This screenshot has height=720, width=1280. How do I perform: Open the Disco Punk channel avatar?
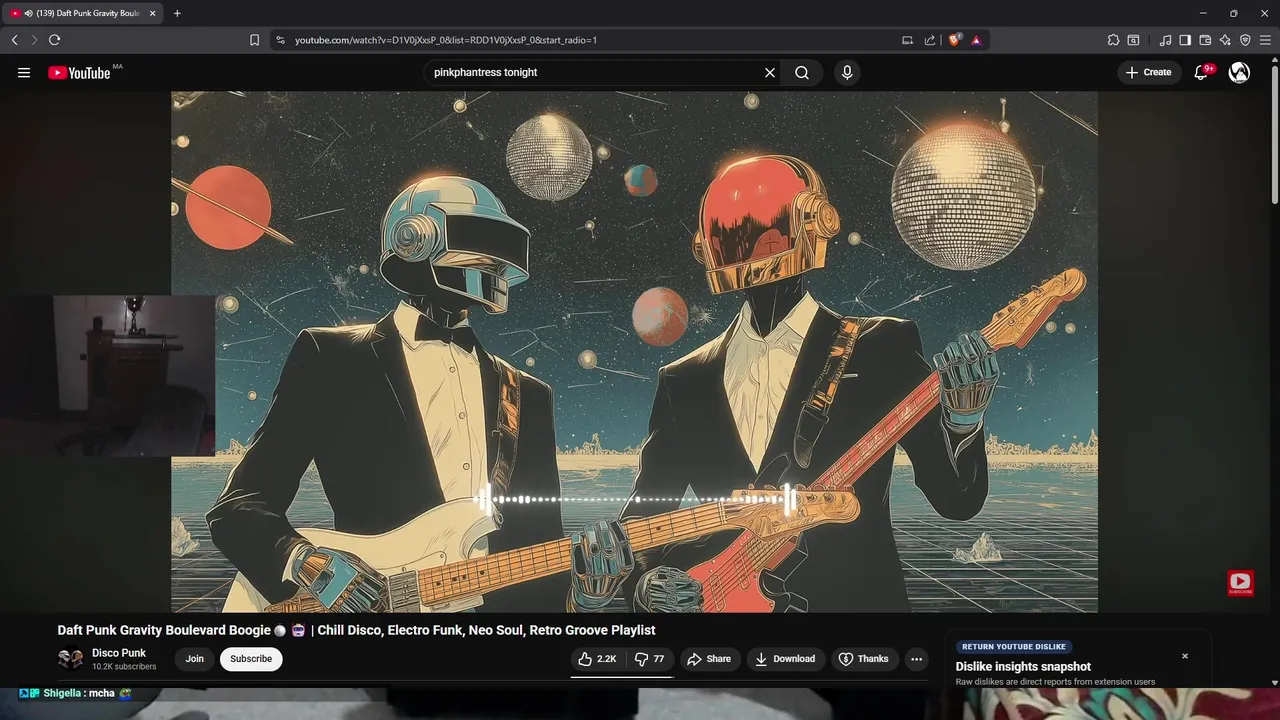coord(70,659)
